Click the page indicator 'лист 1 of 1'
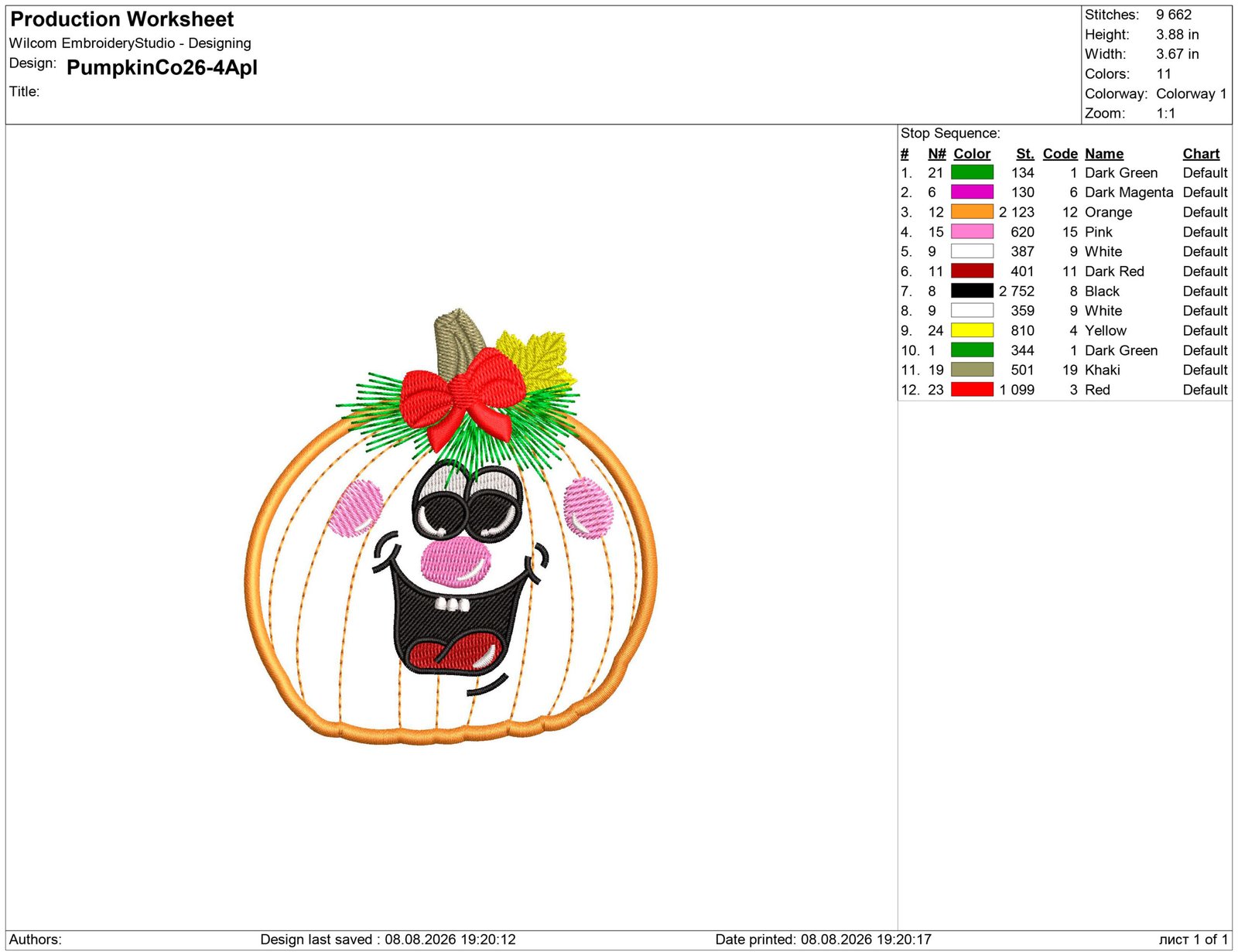The image size is (1238, 952). pyautogui.click(x=1193, y=940)
